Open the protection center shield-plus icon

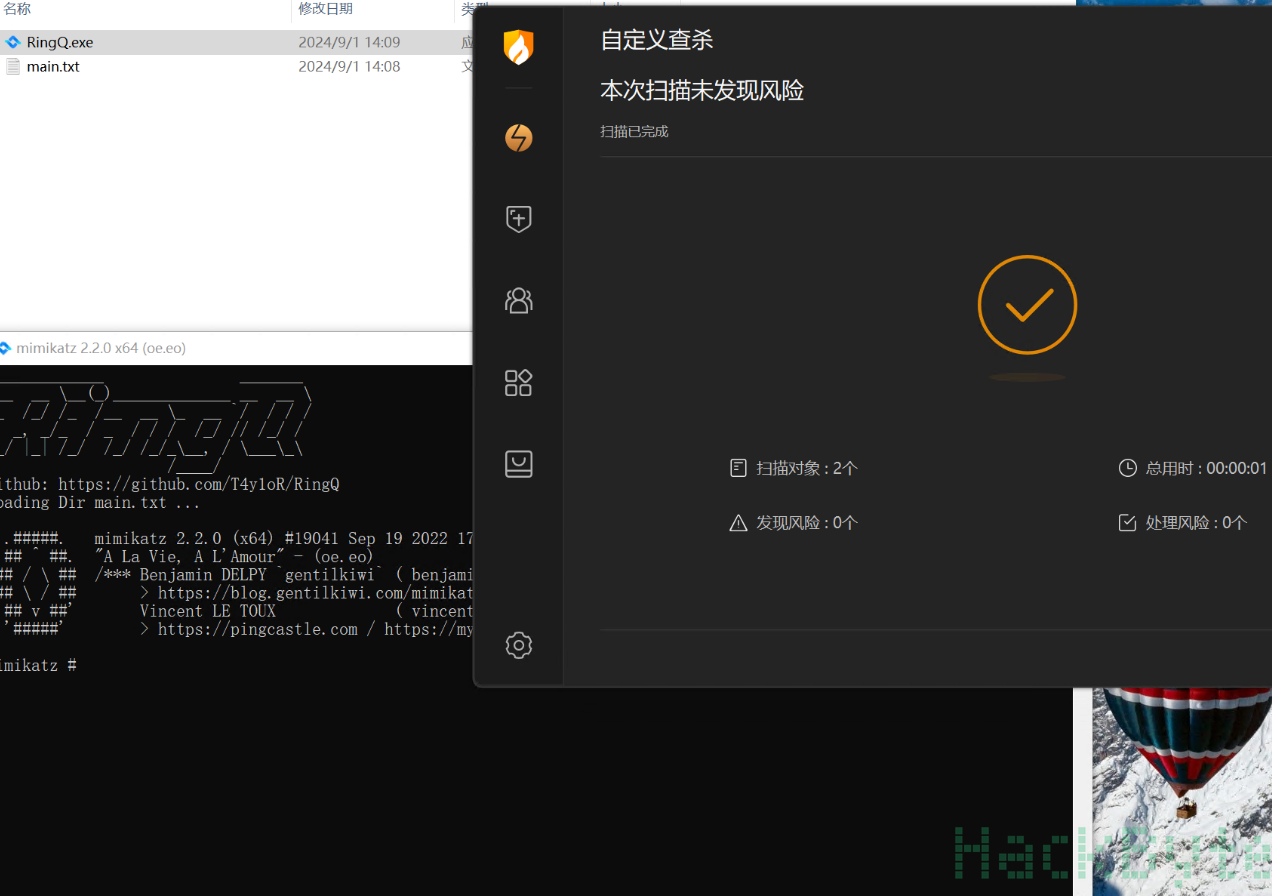click(x=518, y=219)
